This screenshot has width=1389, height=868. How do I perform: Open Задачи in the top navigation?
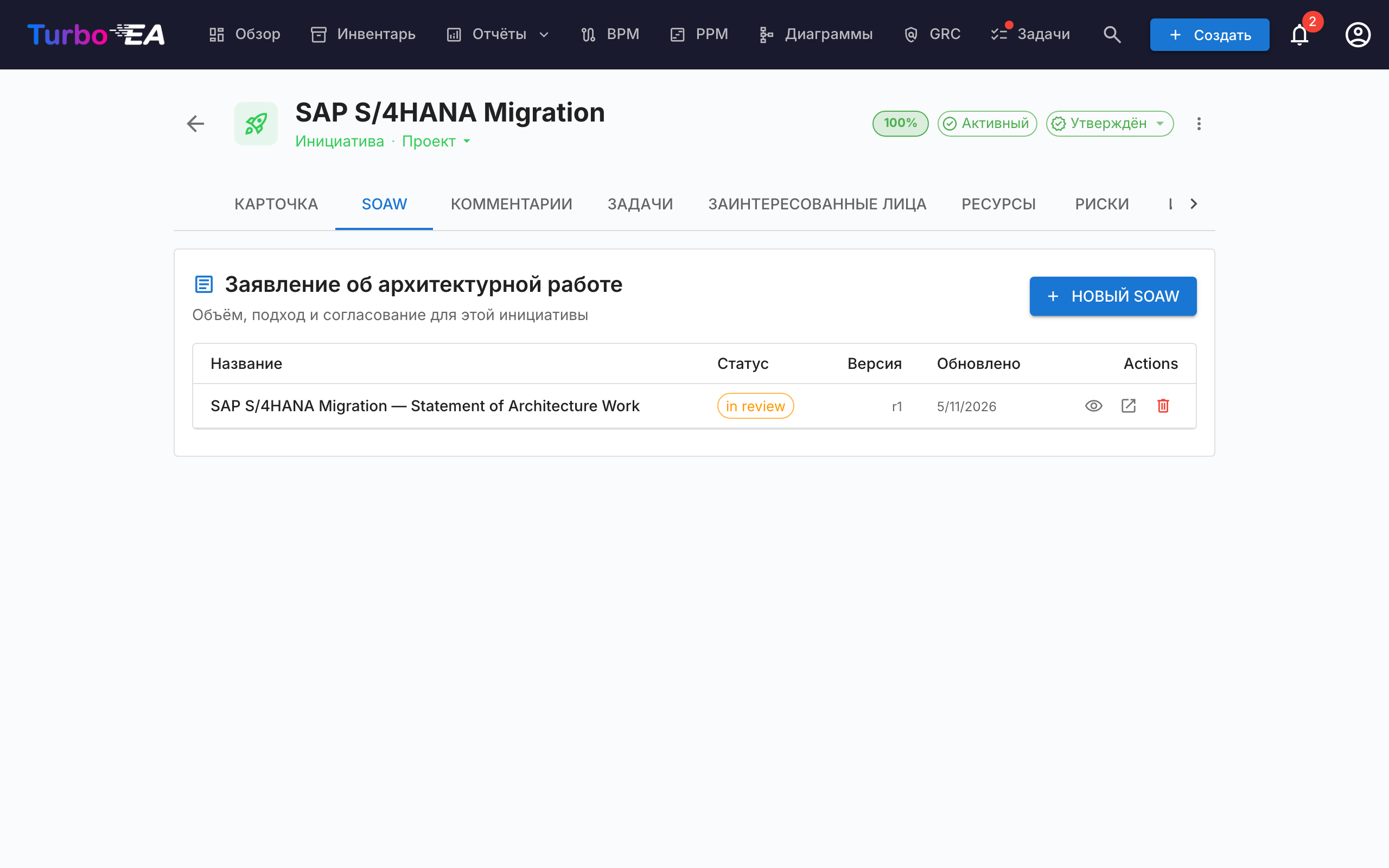tap(1031, 34)
